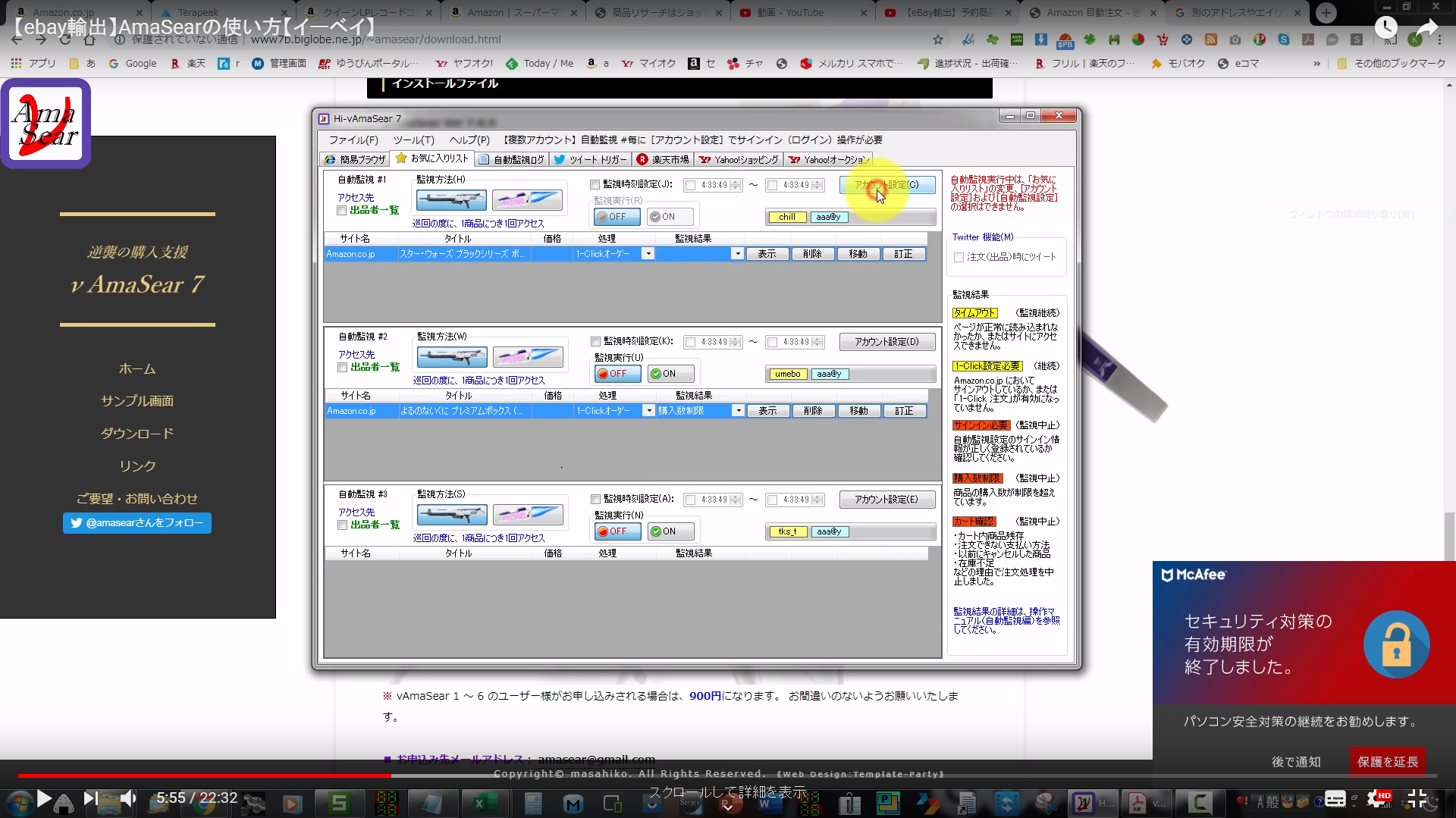1456x818 pixels.
Task: Skip to next video in the player
Action: 89,798
